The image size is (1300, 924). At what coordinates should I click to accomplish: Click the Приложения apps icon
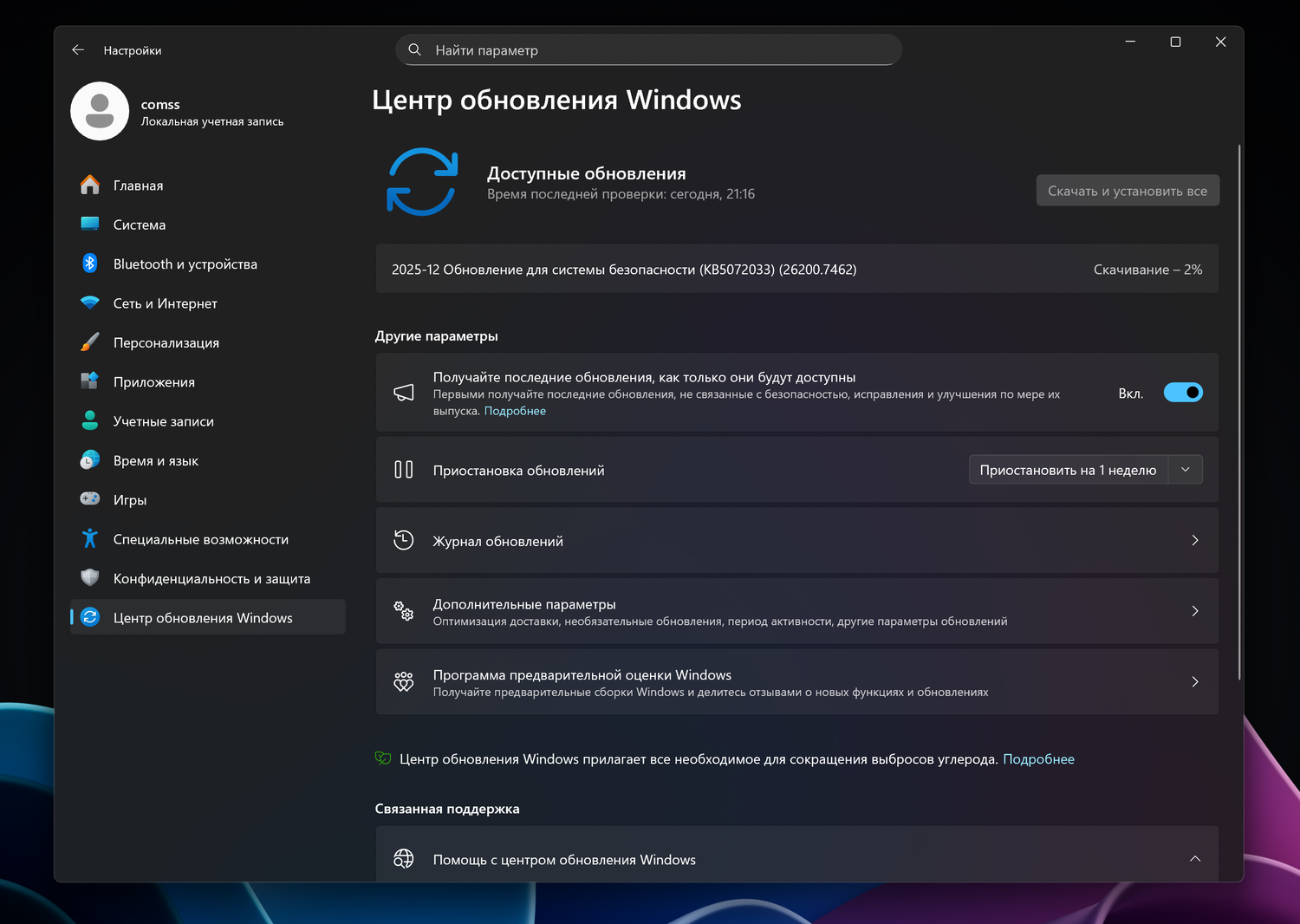coord(90,381)
